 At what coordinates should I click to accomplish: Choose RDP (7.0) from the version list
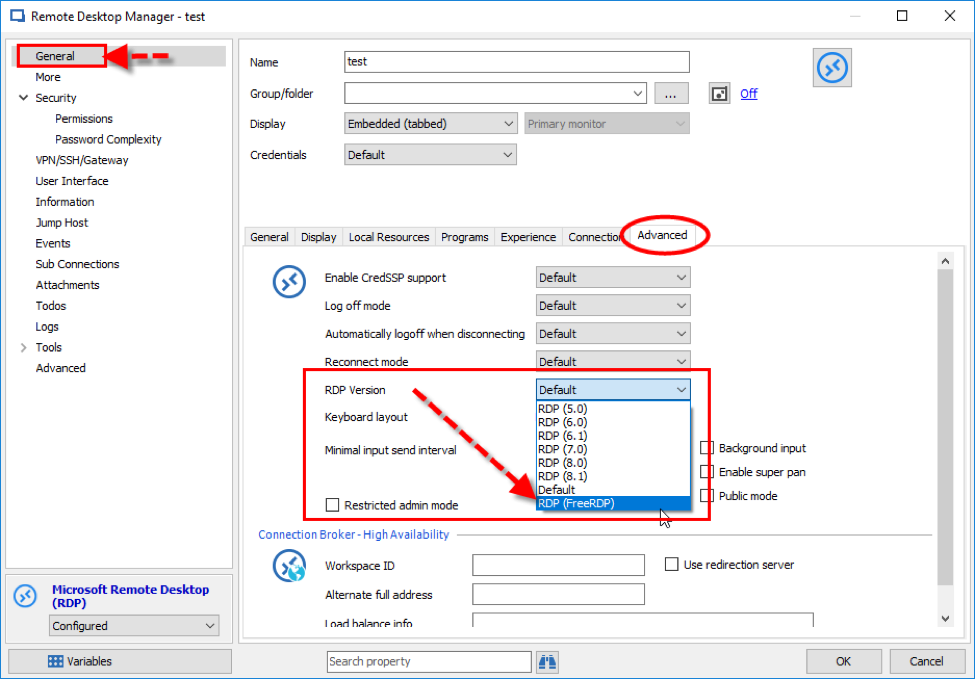[613, 449]
